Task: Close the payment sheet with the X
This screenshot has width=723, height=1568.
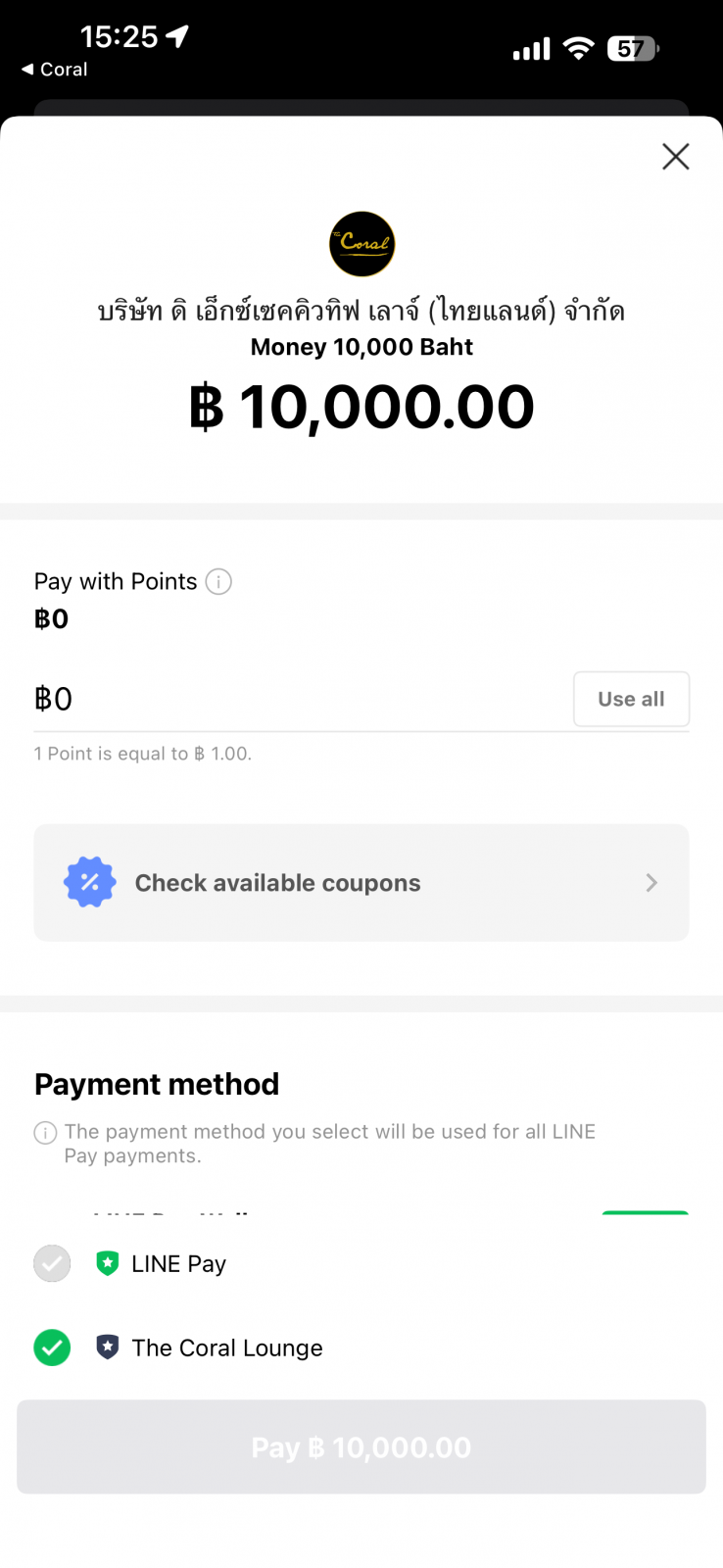Action: pyautogui.click(x=675, y=157)
